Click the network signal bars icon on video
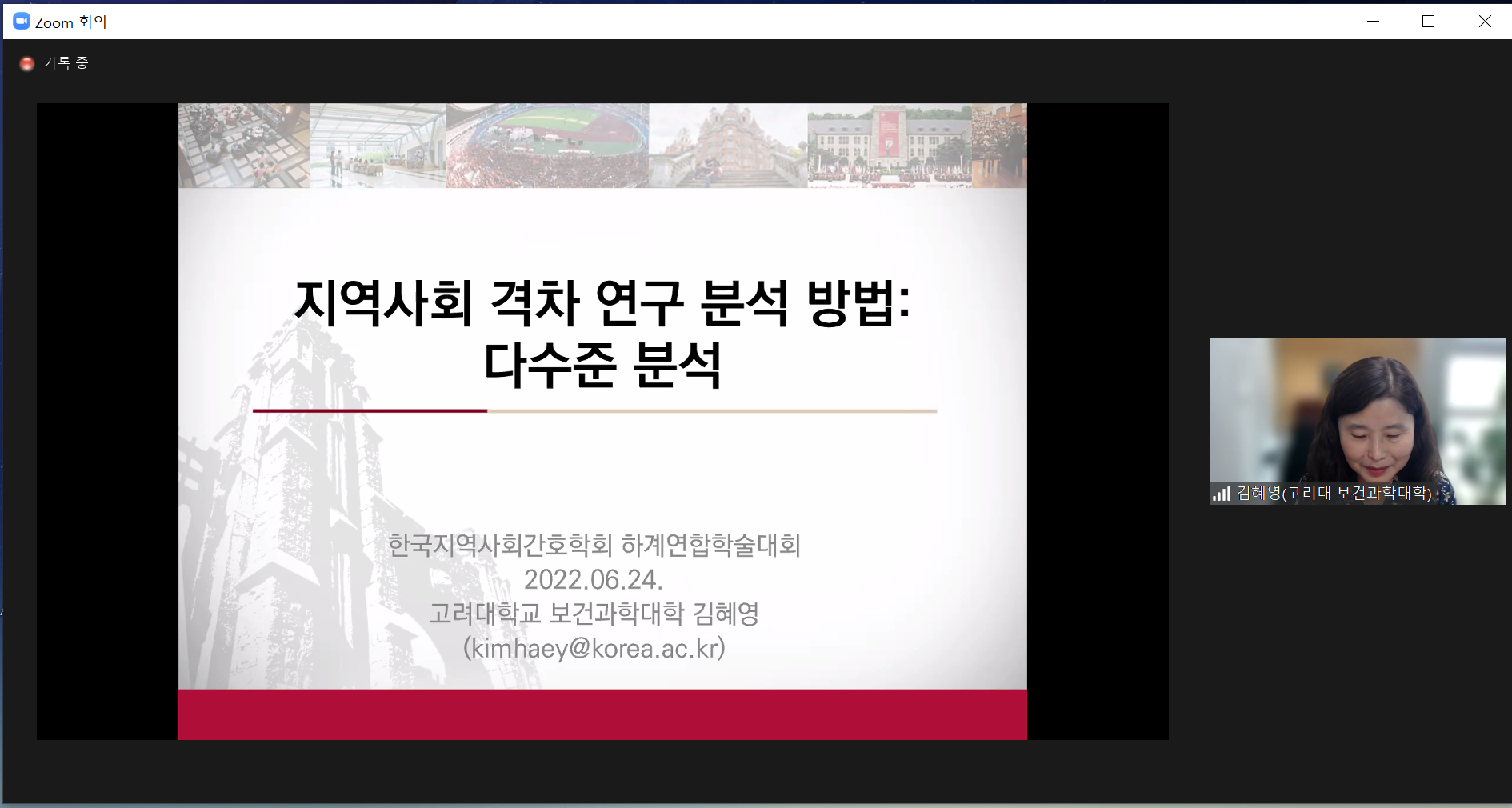This screenshot has height=808, width=1512. pos(1222,494)
